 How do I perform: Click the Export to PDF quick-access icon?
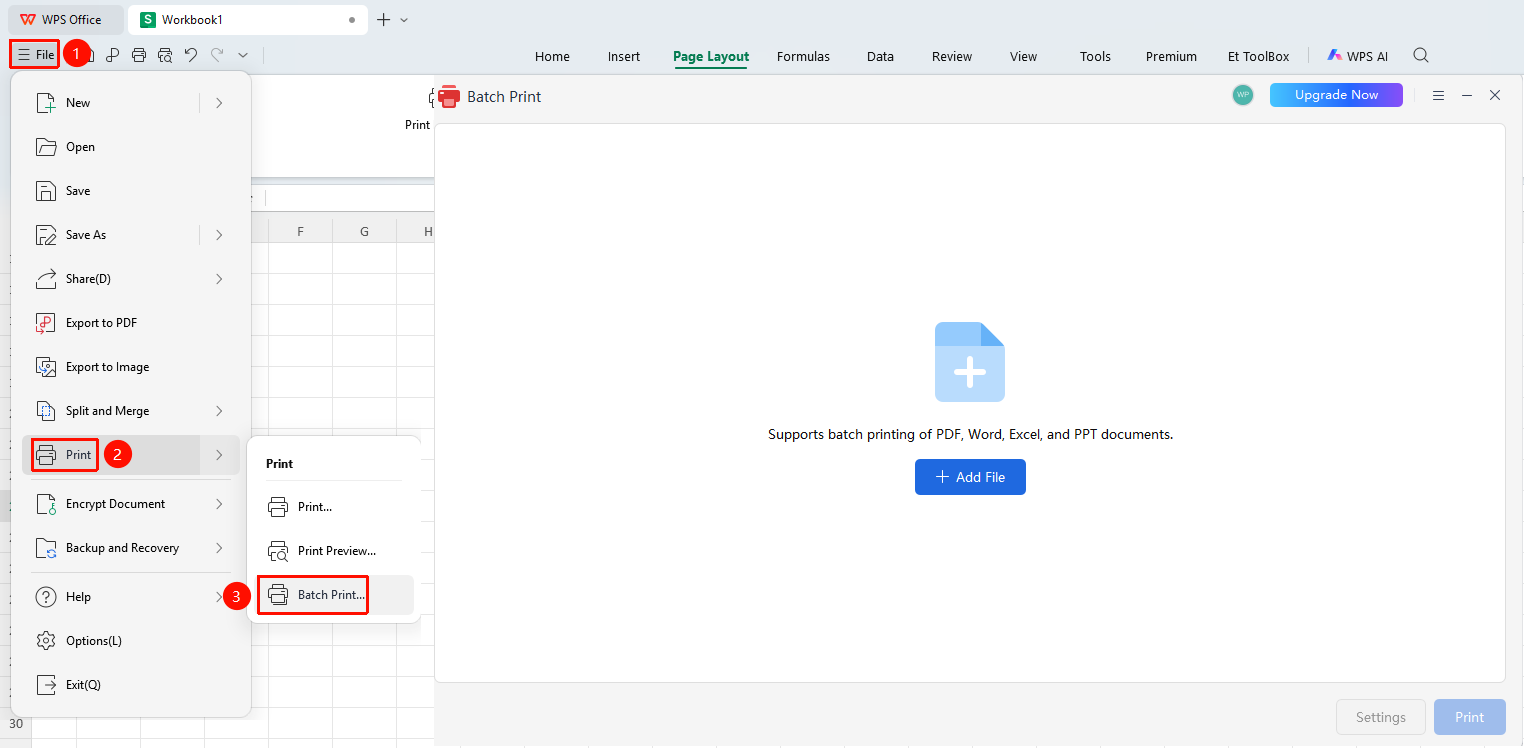tap(113, 56)
